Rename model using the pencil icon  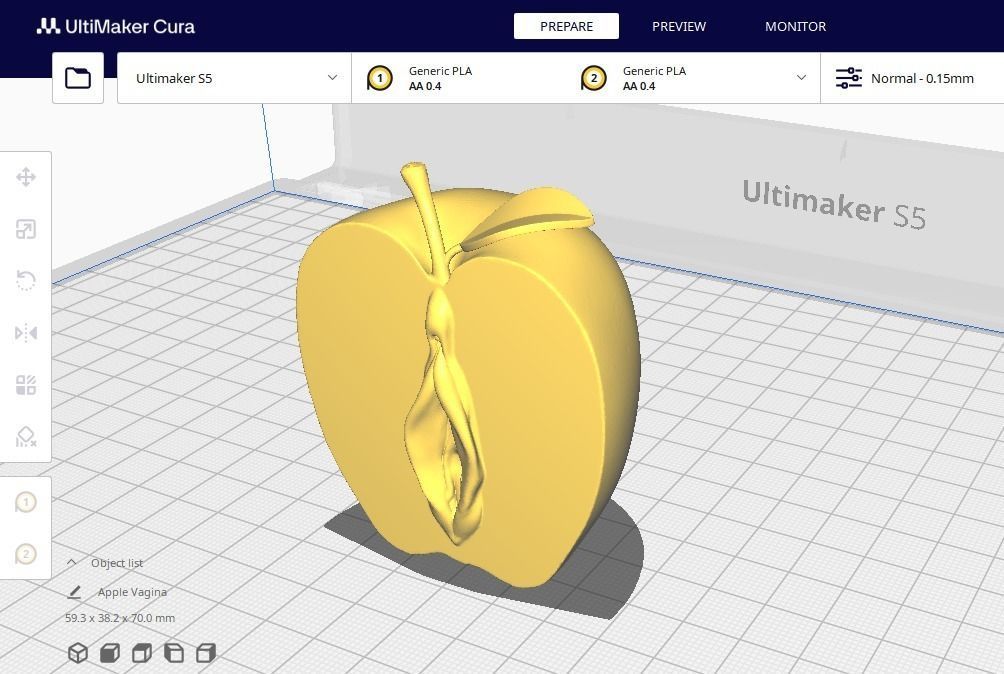[74, 593]
